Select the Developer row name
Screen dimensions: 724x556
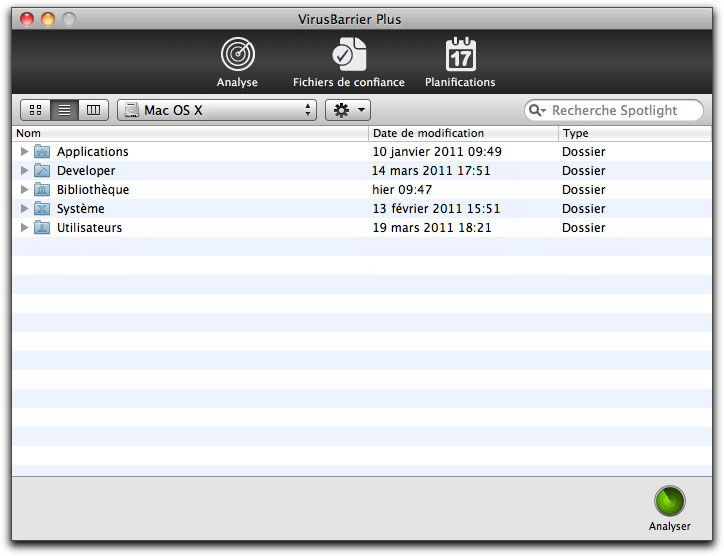[86, 171]
